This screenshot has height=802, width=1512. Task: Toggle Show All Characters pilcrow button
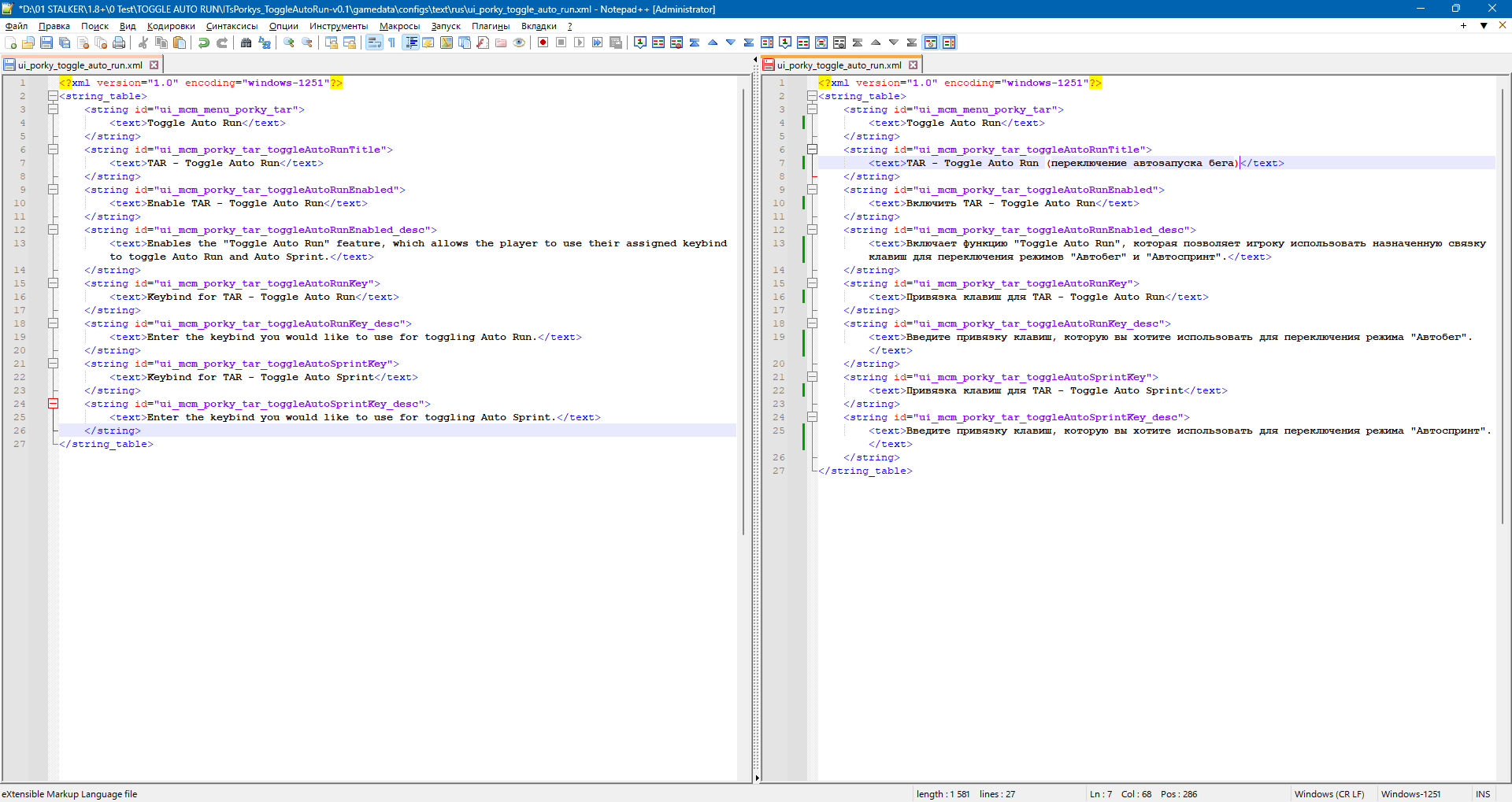[x=392, y=43]
